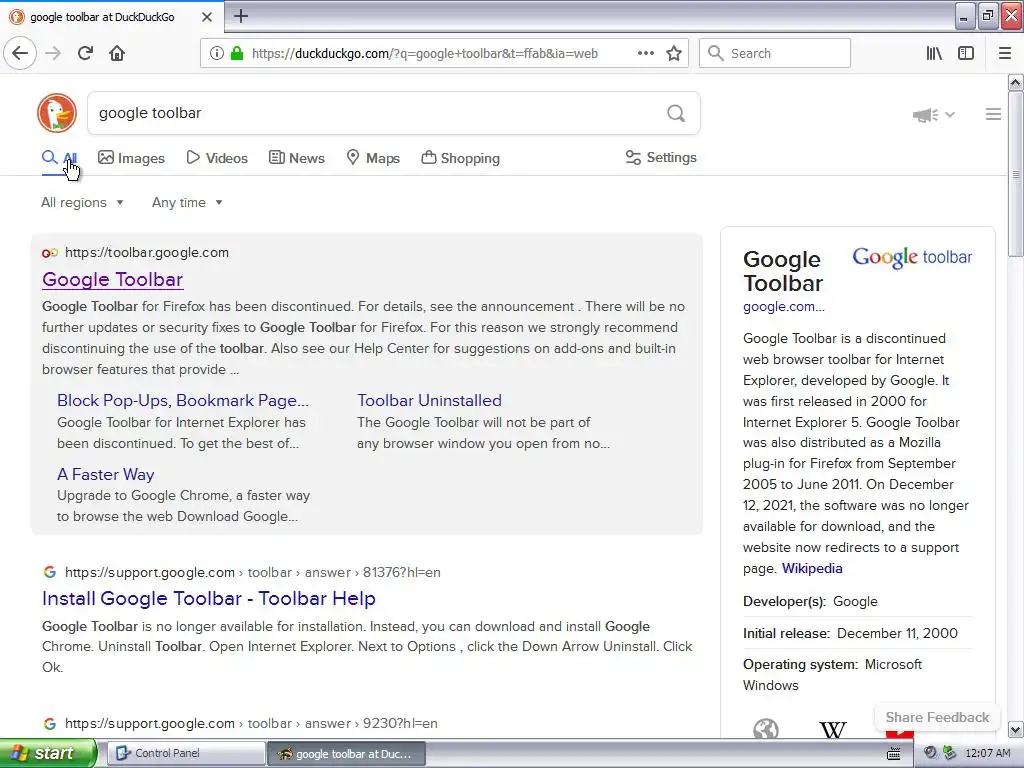The width and height of the screenshot is (1024, 768).
Task: Reload the current page
Action: pyautogui.click(x=85, y=53)
